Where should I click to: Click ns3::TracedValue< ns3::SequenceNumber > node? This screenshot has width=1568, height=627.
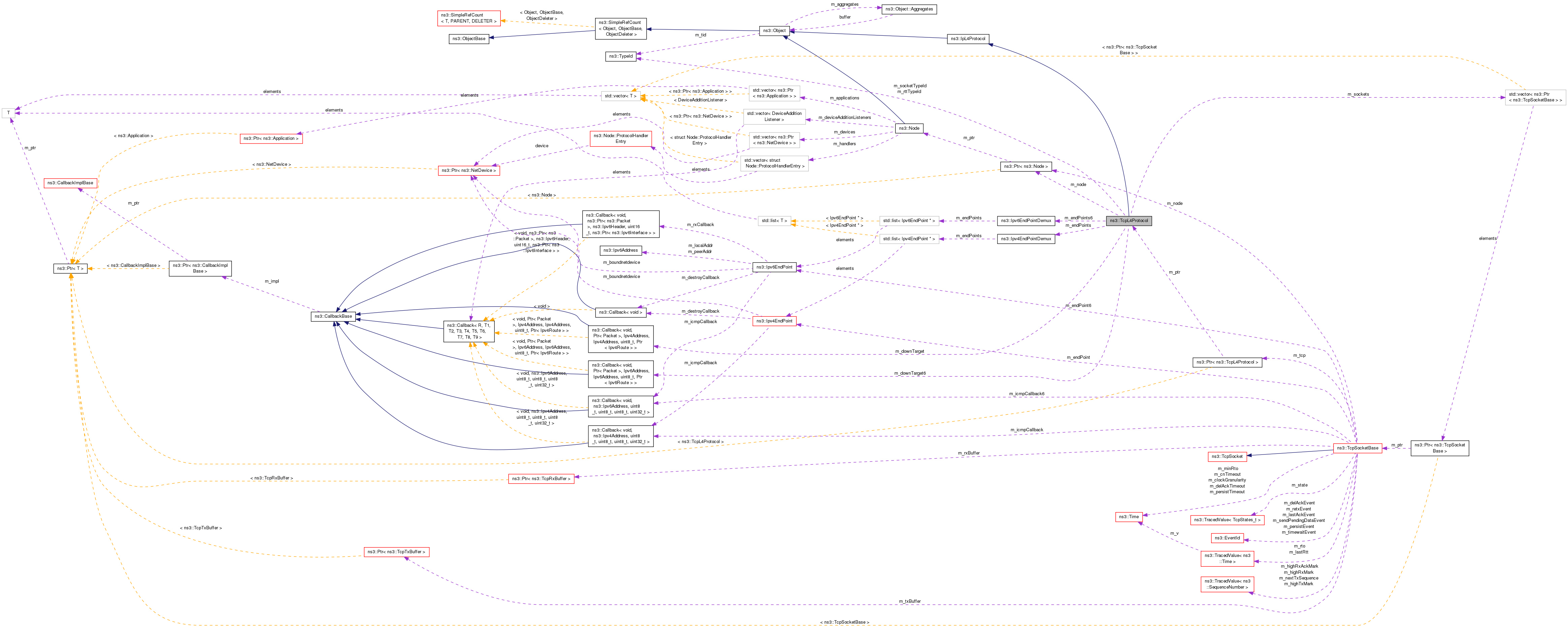[1227, 585]
